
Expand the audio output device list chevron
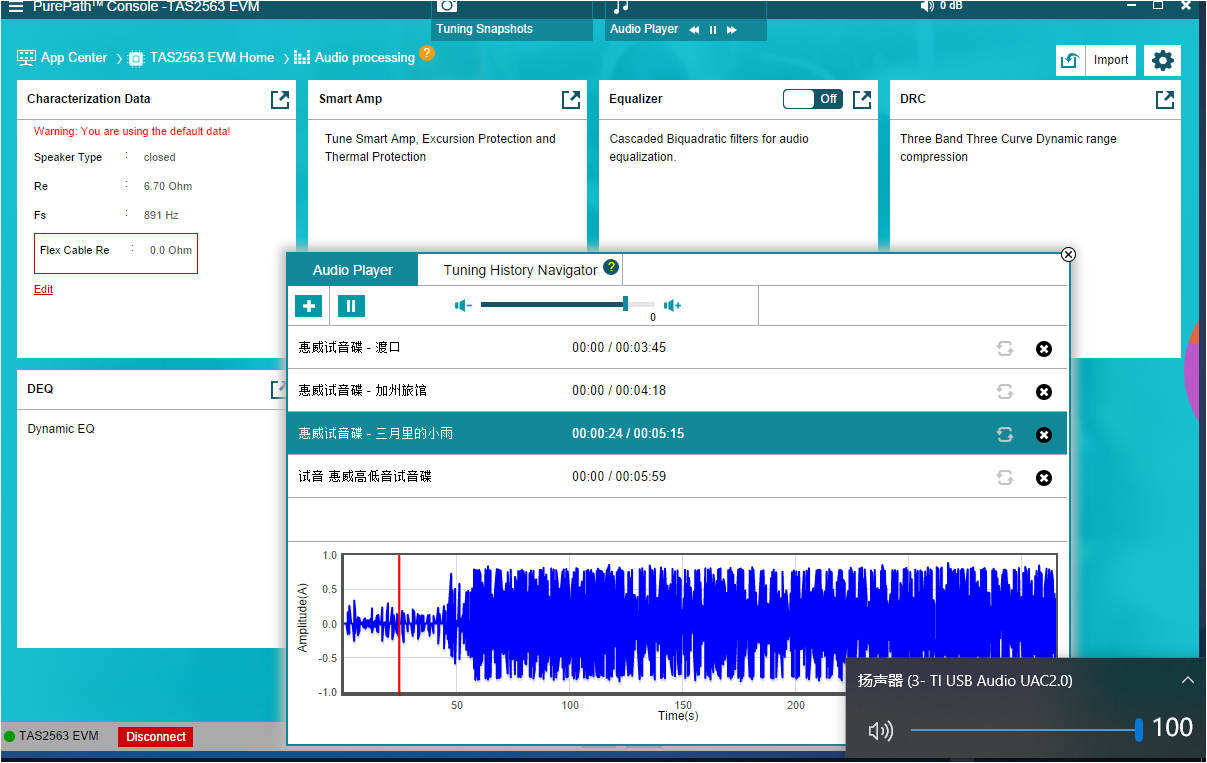click(x=1187, y=680)
